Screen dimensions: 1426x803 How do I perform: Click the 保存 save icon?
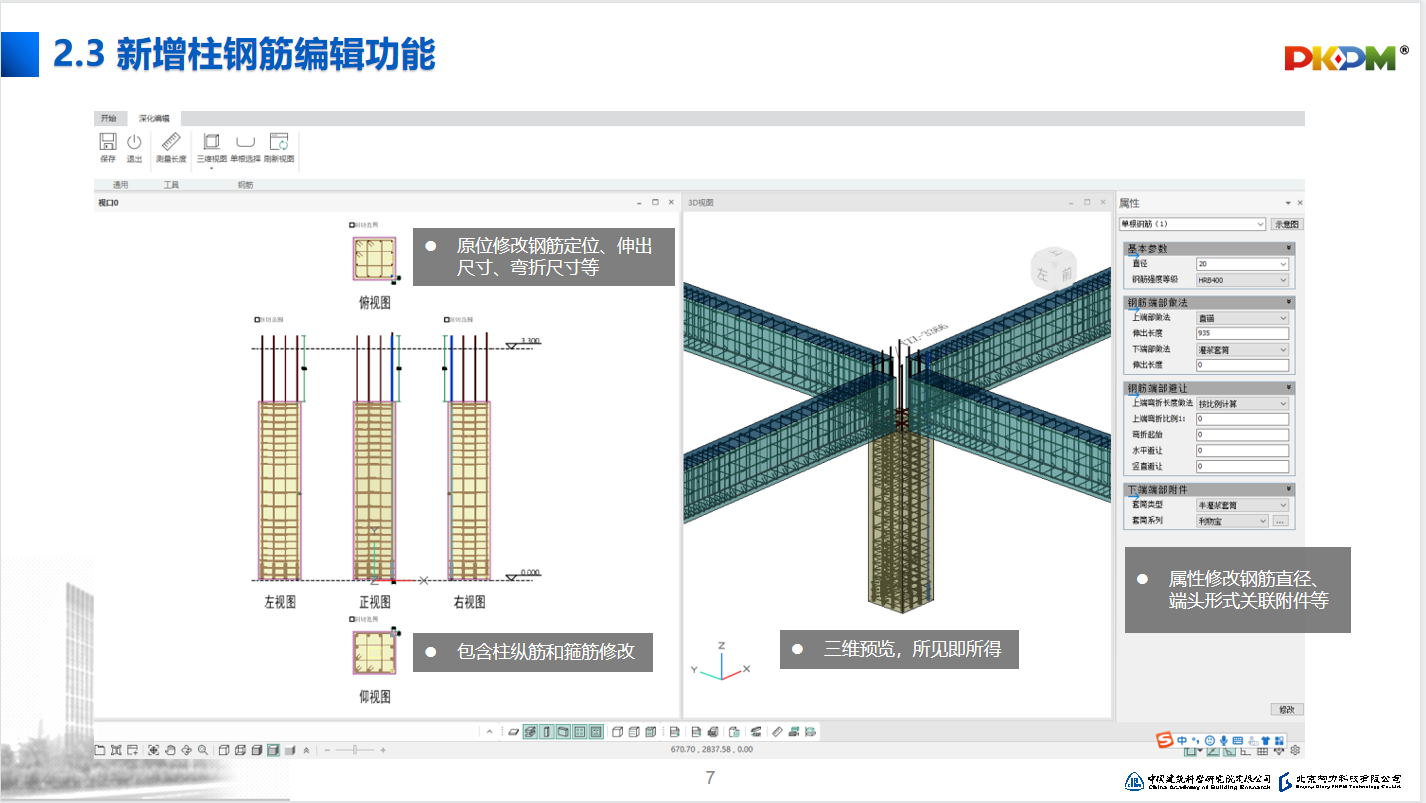click(x=108, y=142)
